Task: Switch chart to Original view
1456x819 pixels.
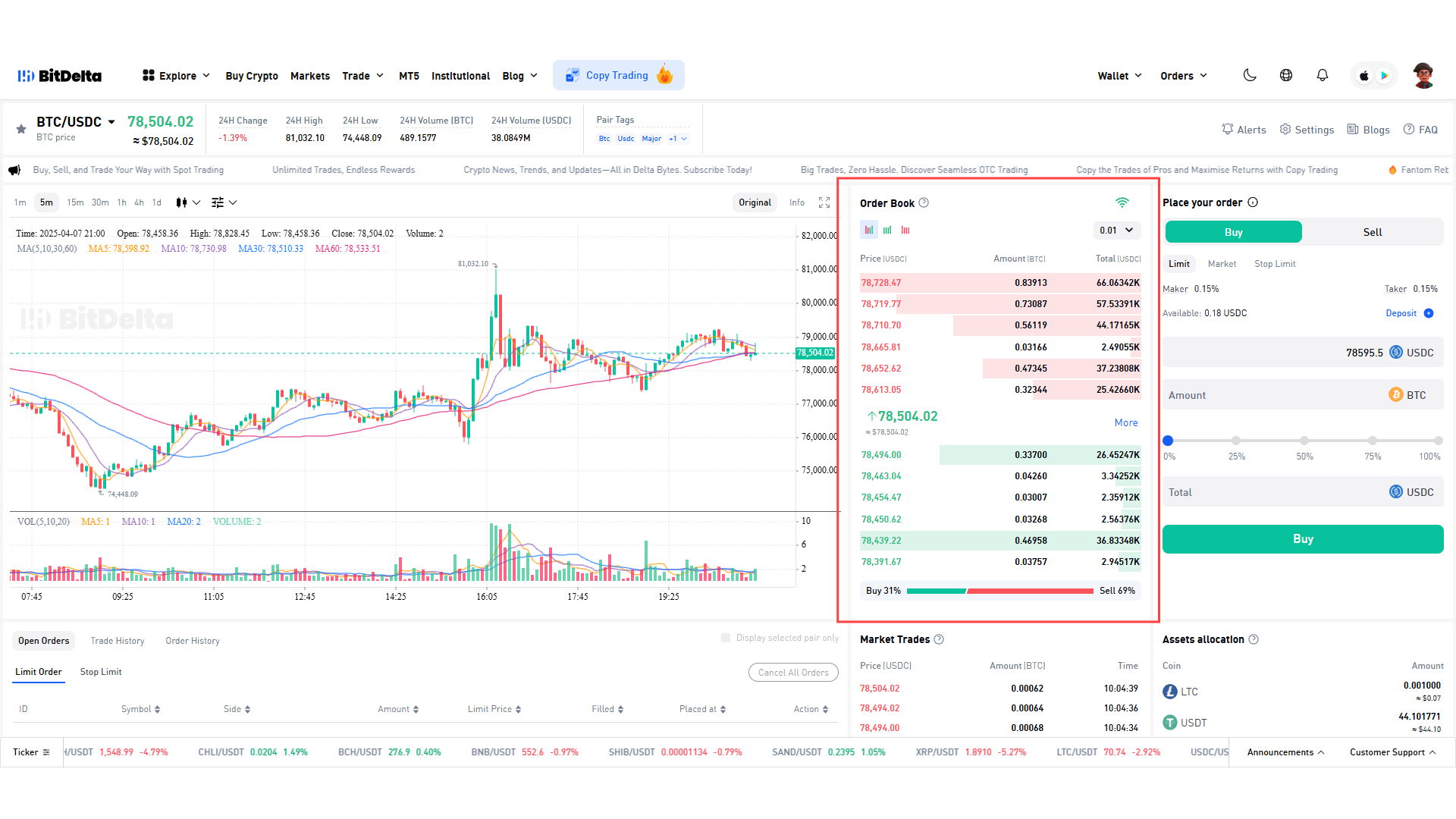Action: 755,202
